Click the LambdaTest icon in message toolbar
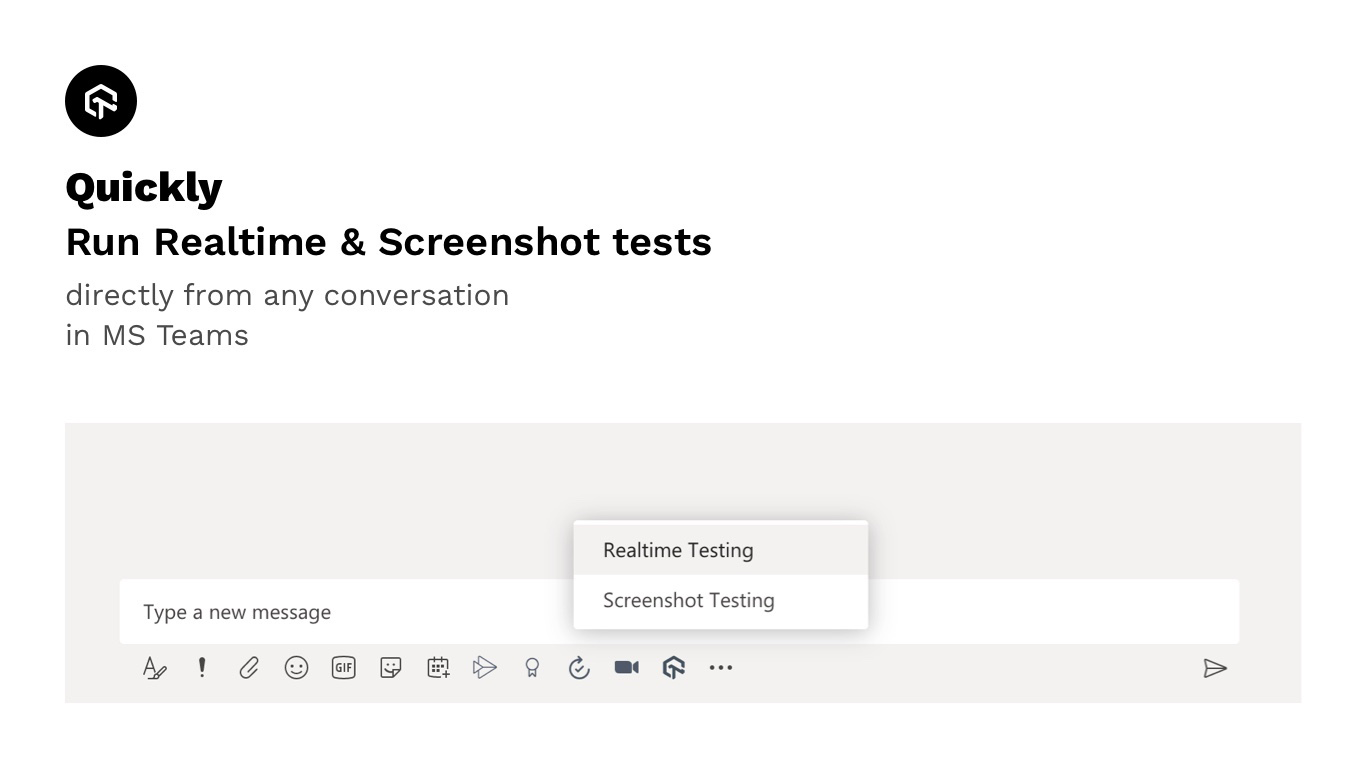 pos(674,668)
